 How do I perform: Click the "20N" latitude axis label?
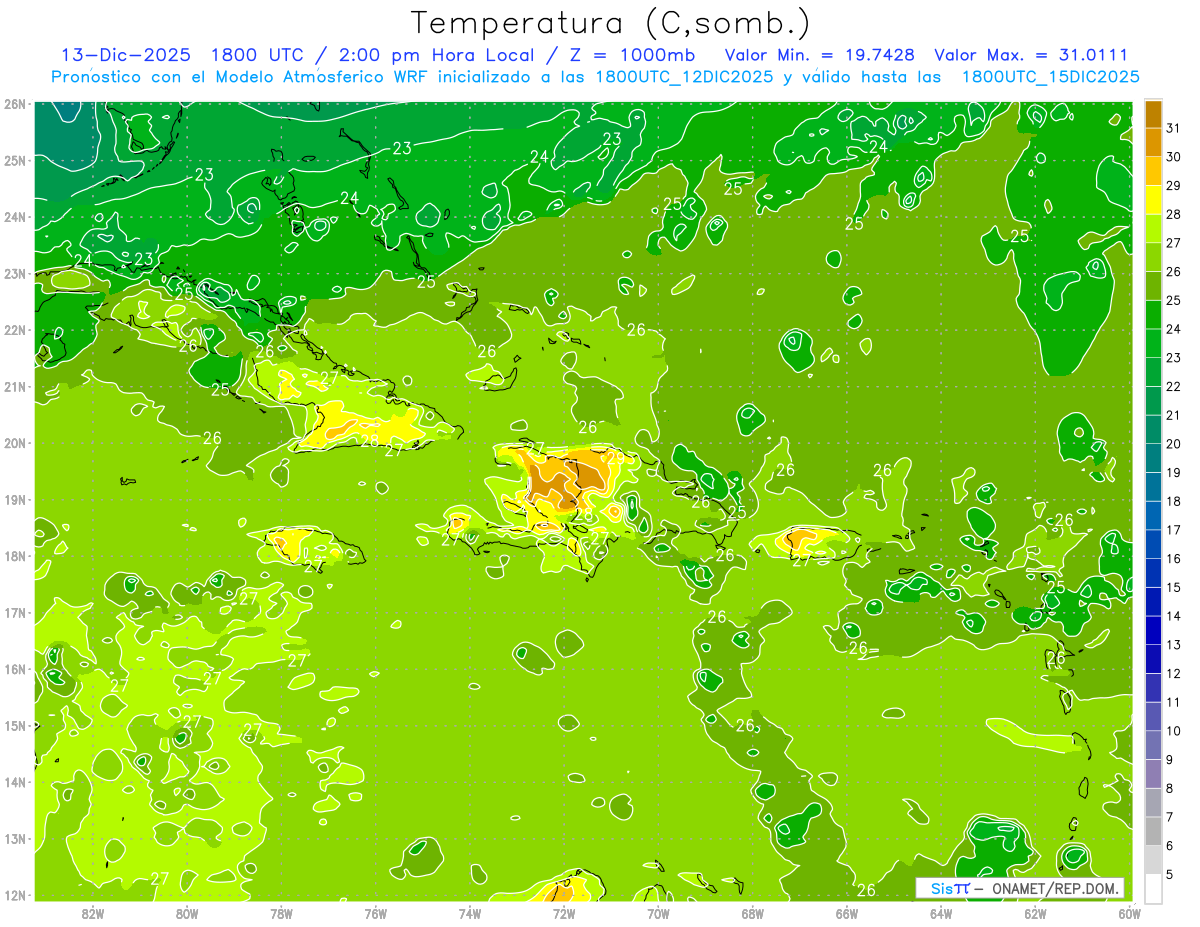click(15, 443)
